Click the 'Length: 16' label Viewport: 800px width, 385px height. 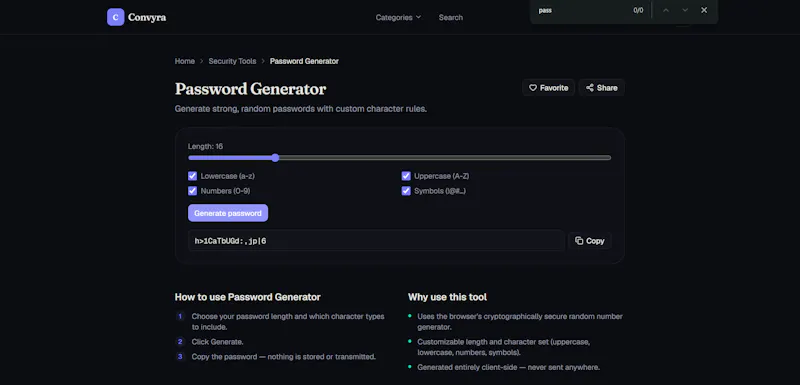(205, 146)
